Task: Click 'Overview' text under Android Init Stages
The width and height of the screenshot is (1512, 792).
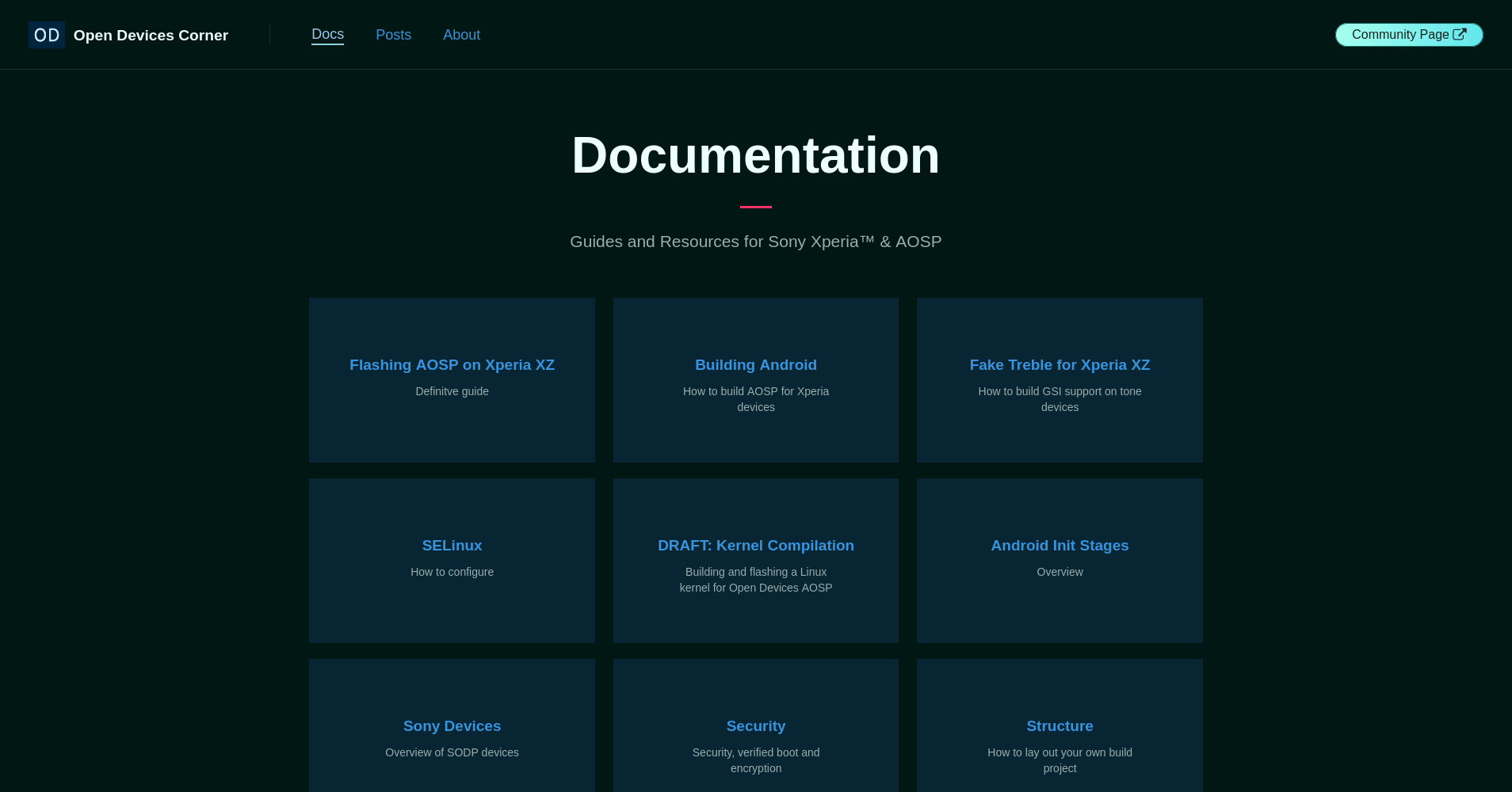Action: (x=1060, y=572)
